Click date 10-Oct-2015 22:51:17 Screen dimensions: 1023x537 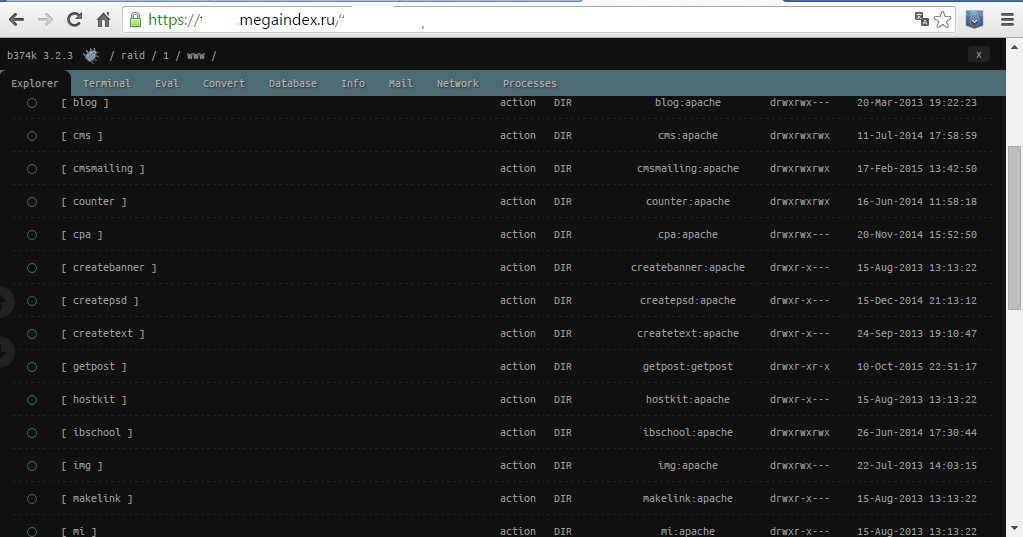pos(917,367)
